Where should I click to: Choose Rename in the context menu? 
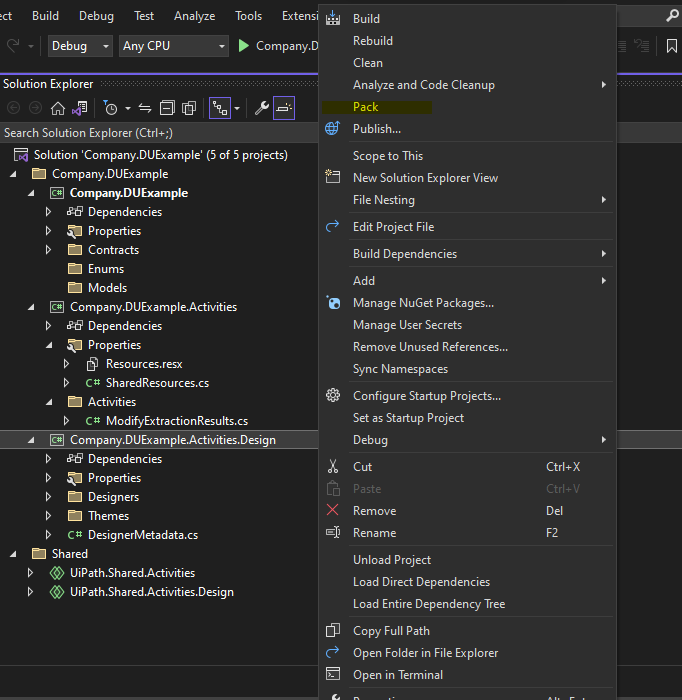coord(467,533)
